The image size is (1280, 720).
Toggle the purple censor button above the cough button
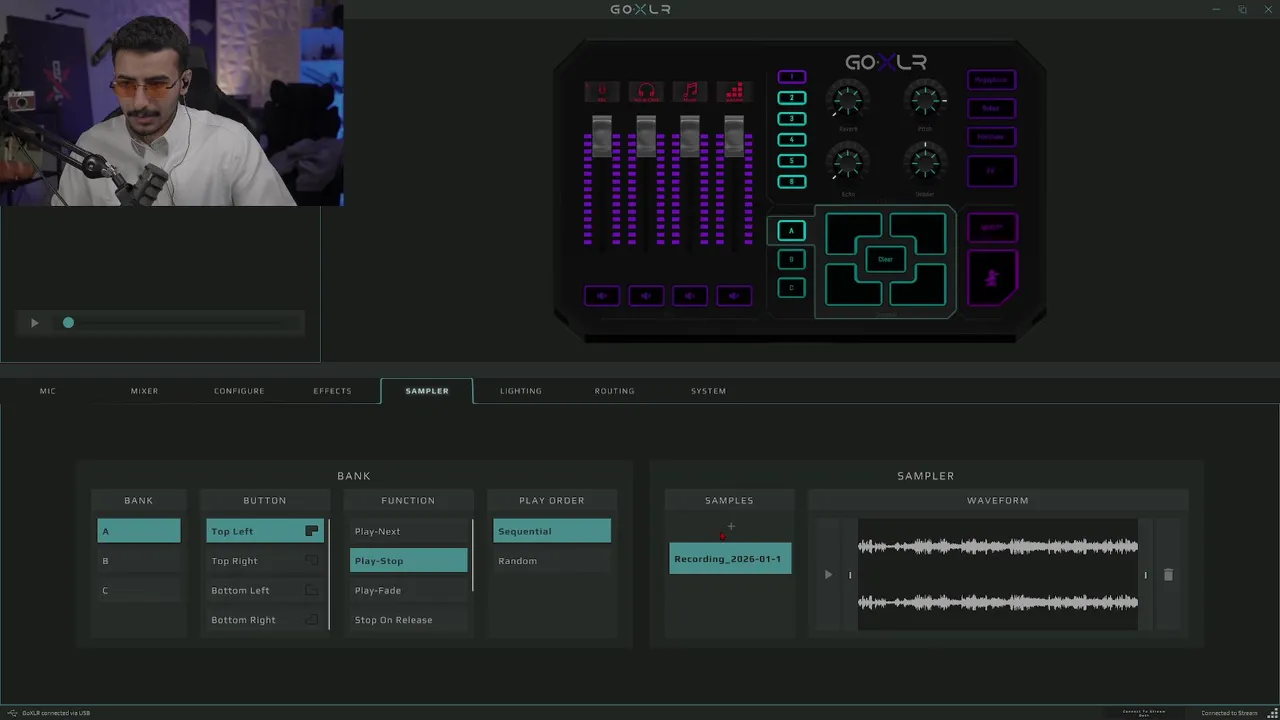coord(991,228)
